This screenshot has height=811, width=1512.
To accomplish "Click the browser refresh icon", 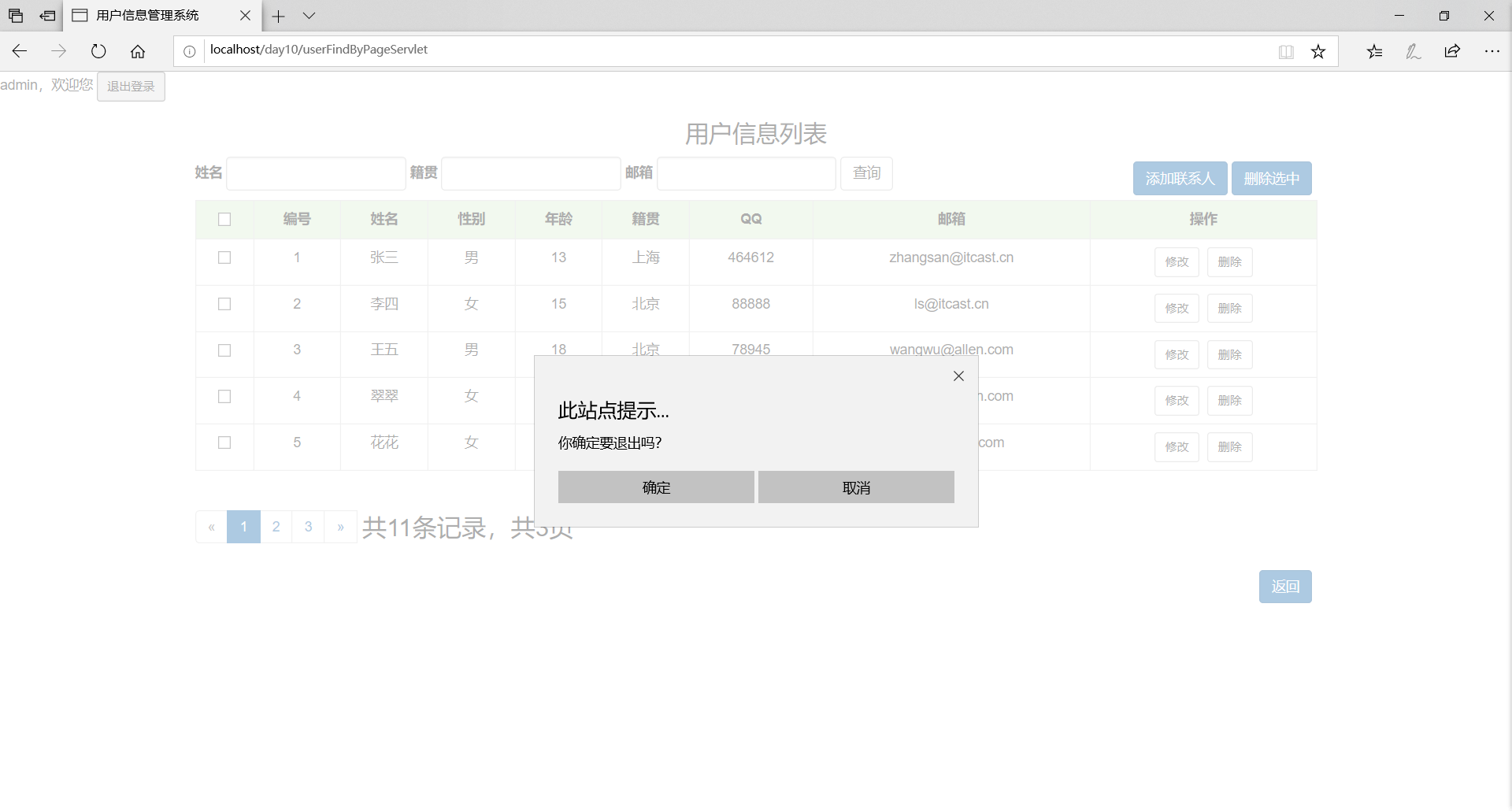I will (x=98, y=51).
